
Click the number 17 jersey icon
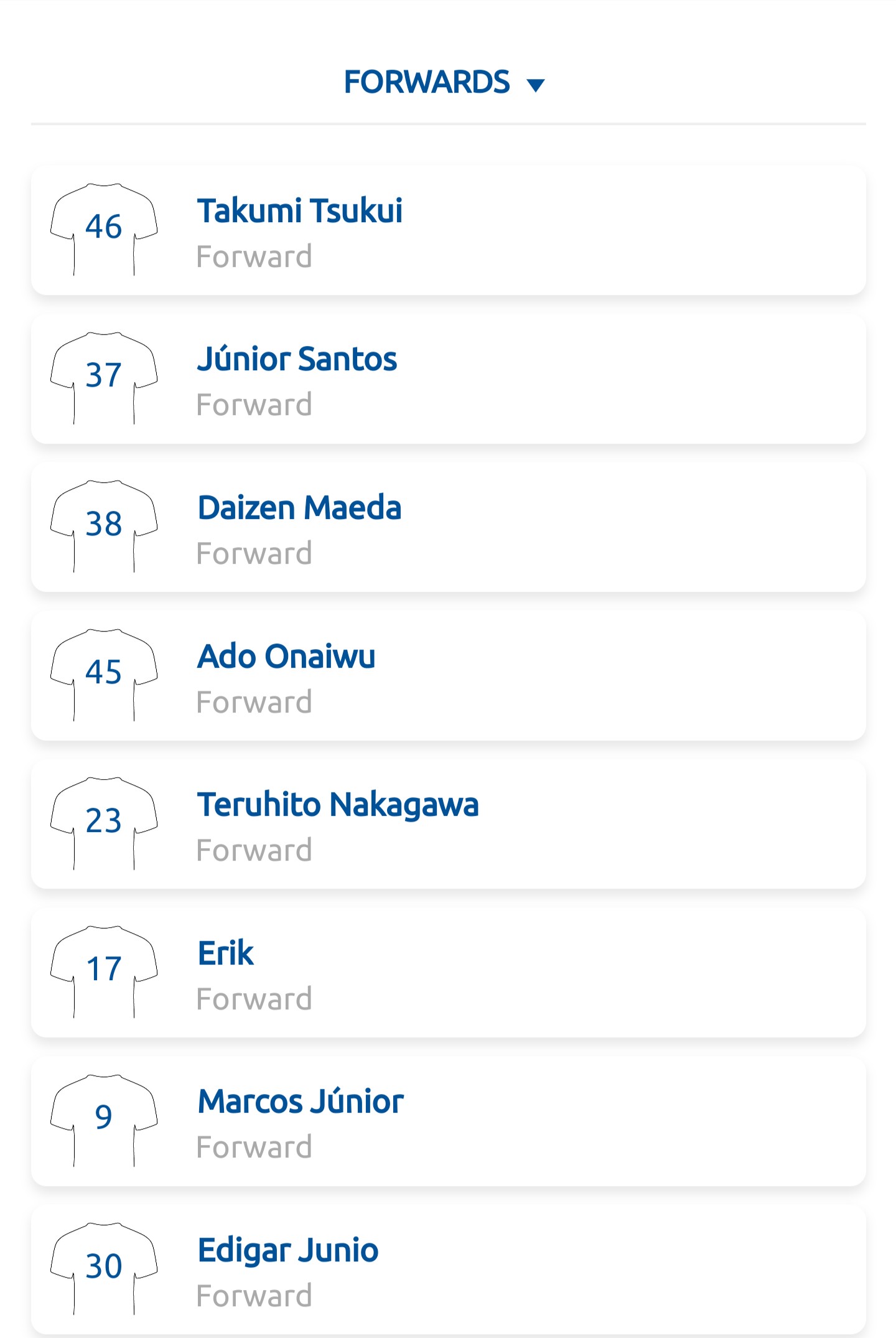[104, 971]
